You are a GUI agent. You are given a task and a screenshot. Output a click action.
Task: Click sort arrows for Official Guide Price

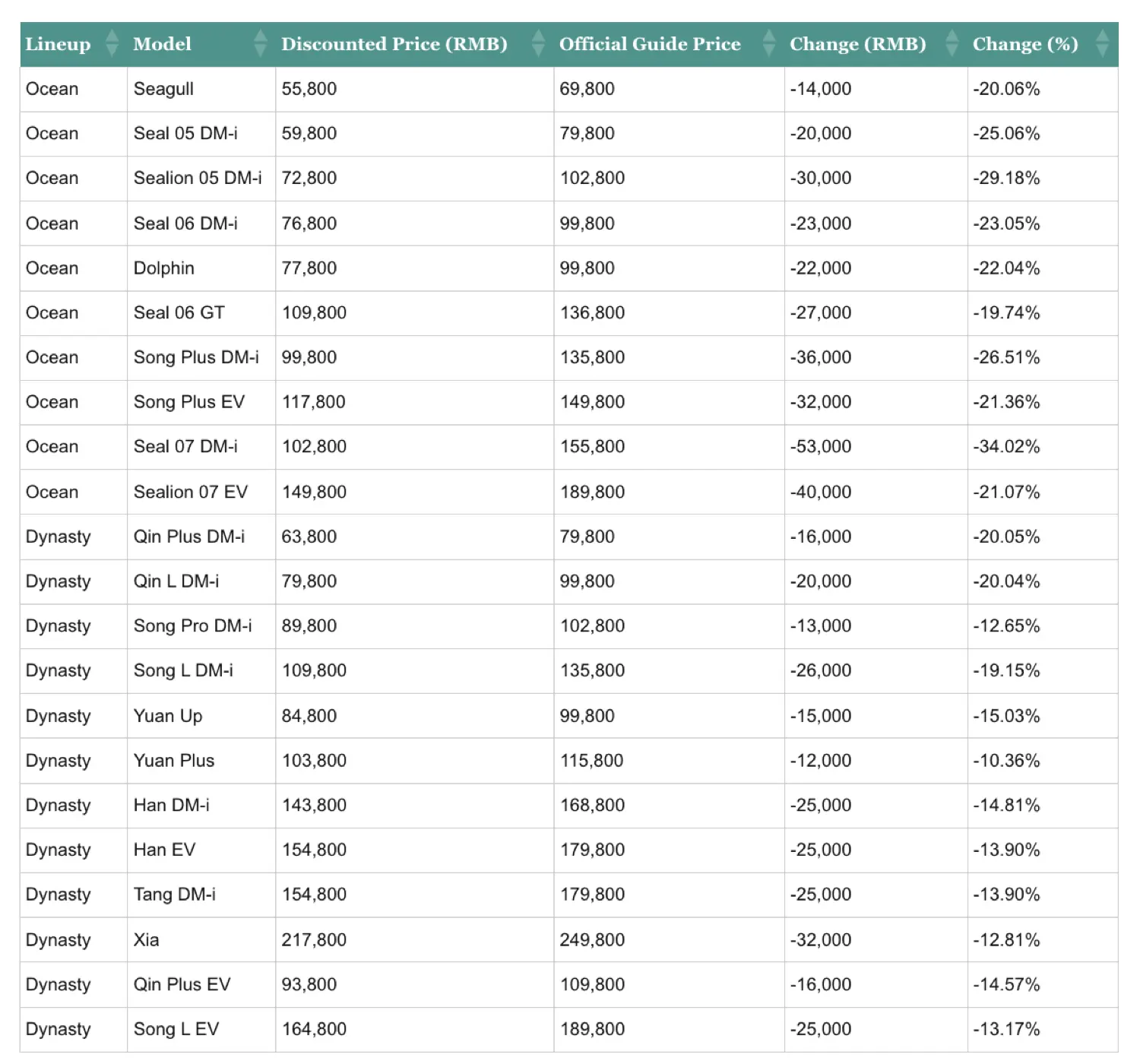tap(769, 44)
